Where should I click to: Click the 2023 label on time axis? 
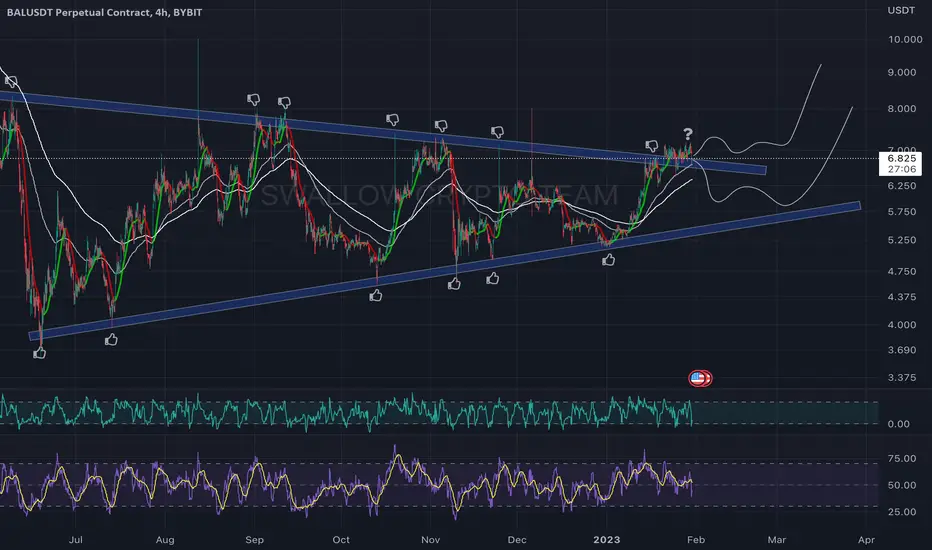(606, 540)
